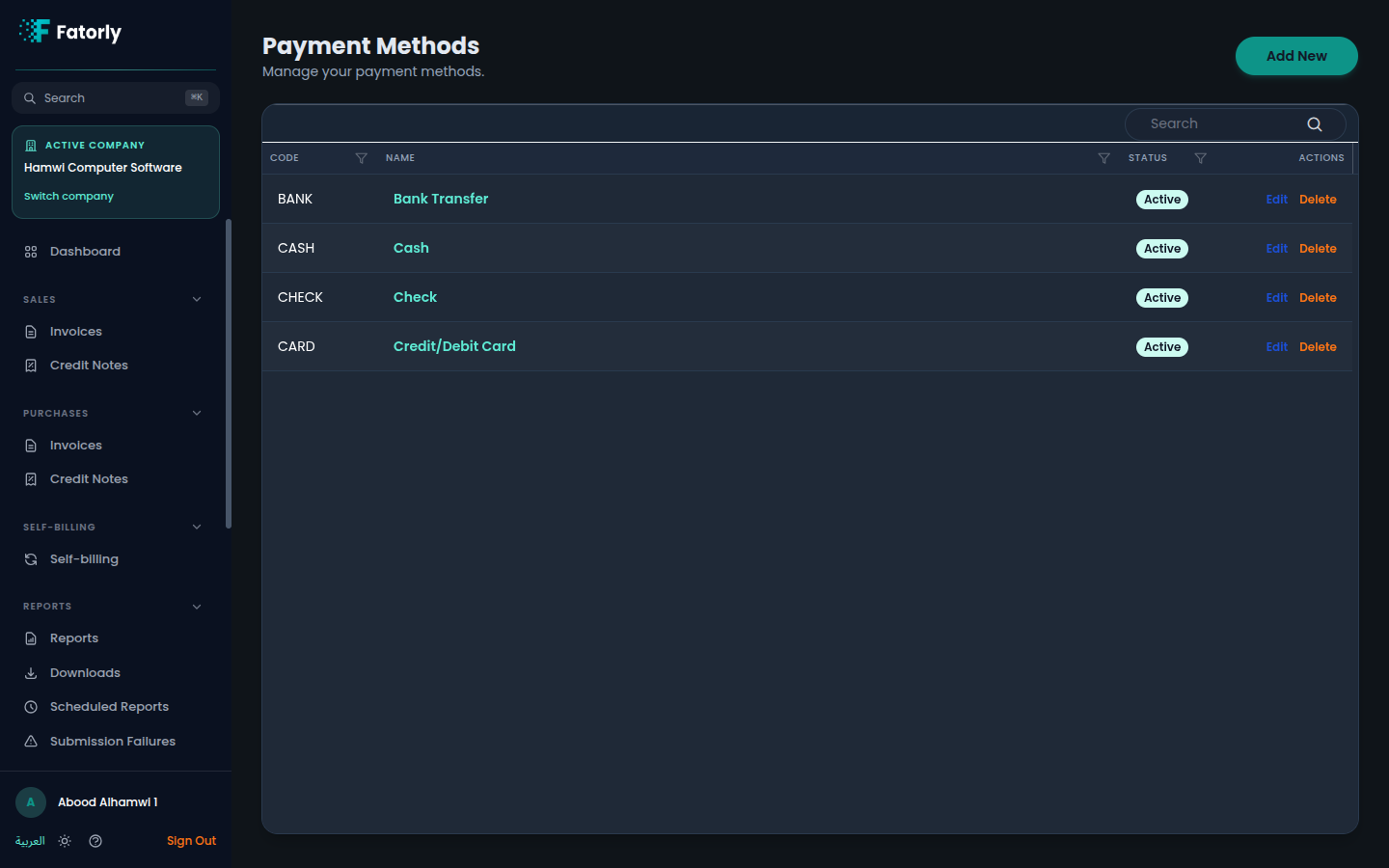Screen dimensions: 1389x868
Task: Delete the Check payment method
Action: click(x=1318, y=298)
